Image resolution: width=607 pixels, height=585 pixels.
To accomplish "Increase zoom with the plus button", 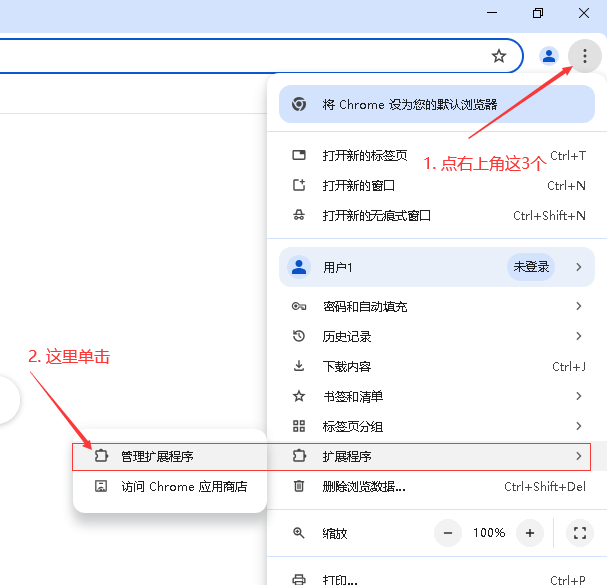I will (x=530, y=533).
